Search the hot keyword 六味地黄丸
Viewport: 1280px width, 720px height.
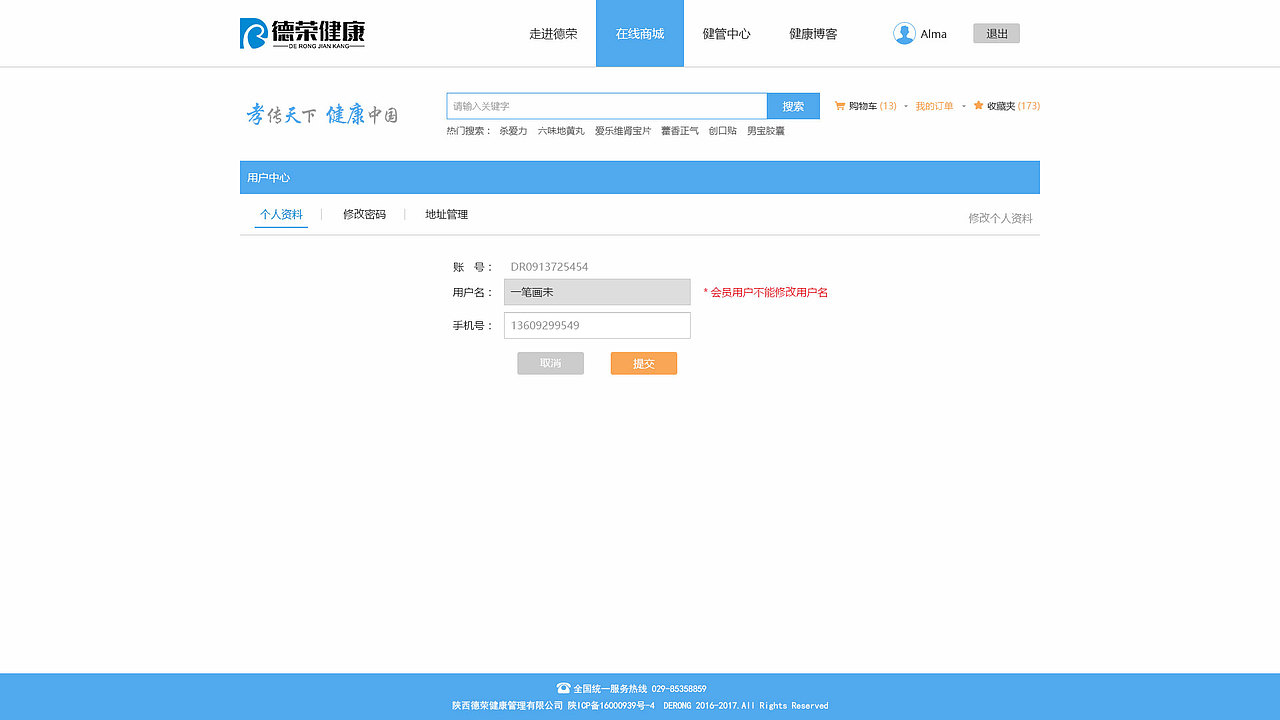560,130
